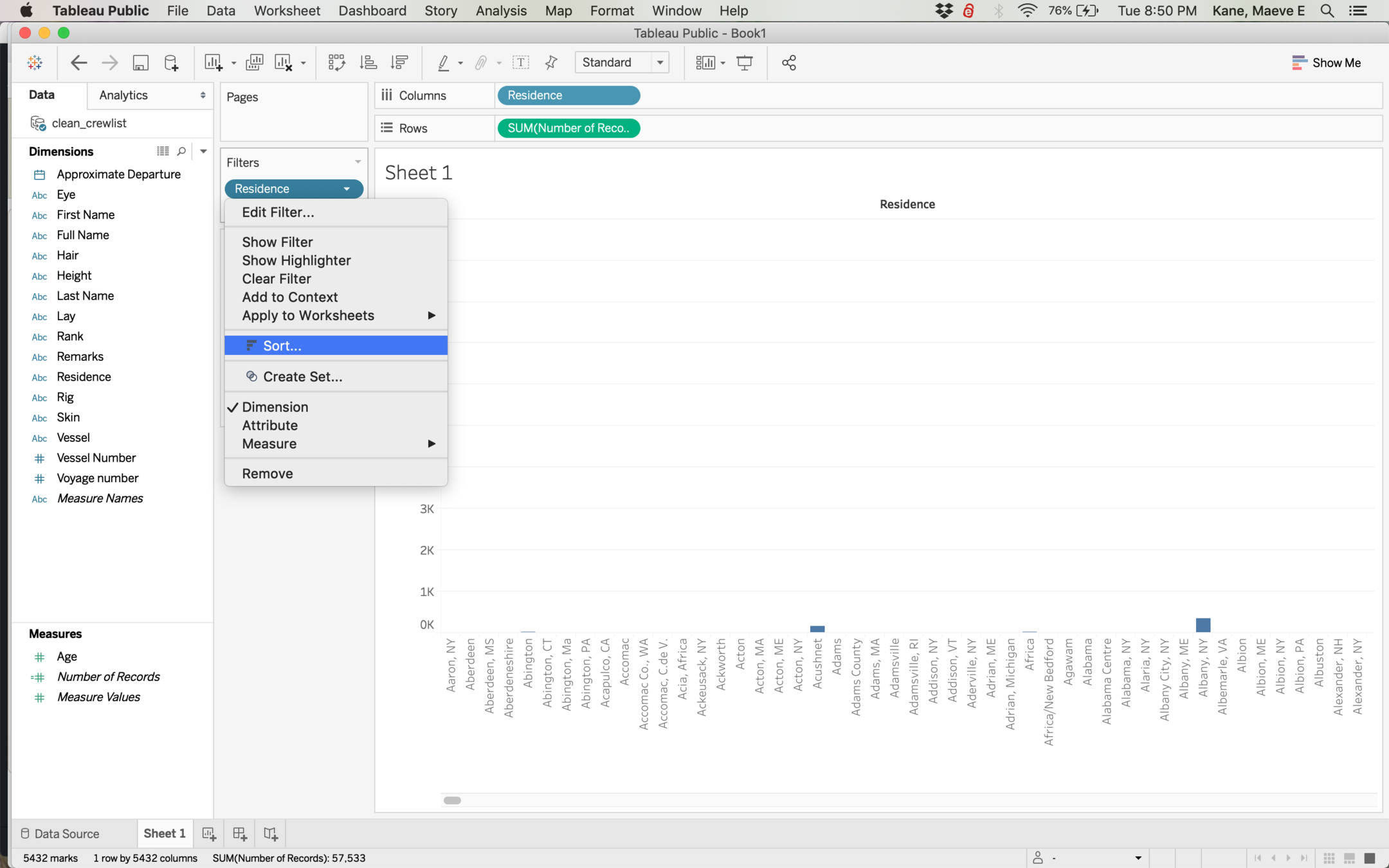Select the checked Dimension option
The width and height of the screenshot is (1389, 868).
tap(275, 407)
